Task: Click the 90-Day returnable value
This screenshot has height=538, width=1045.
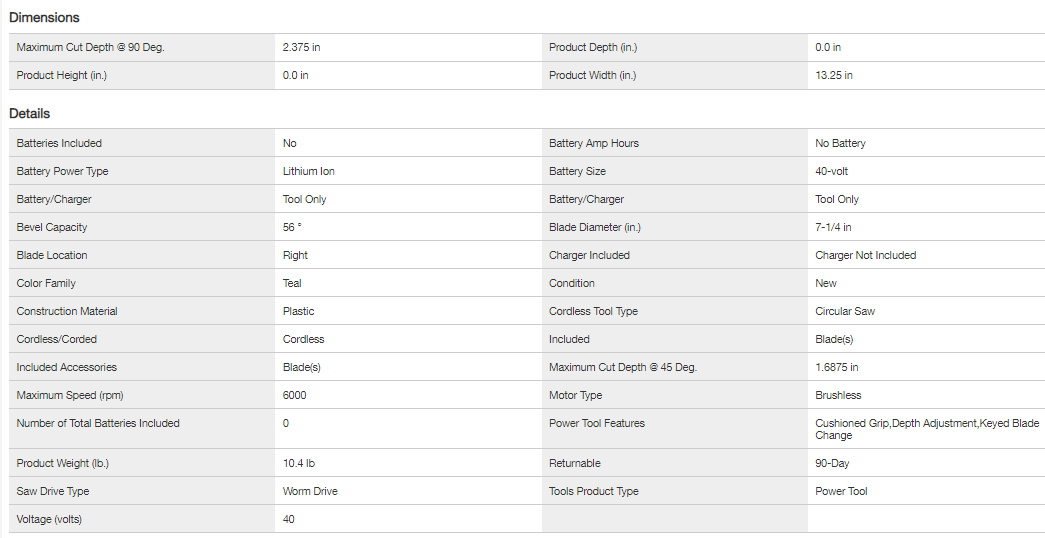Action: tap(832, 464)
